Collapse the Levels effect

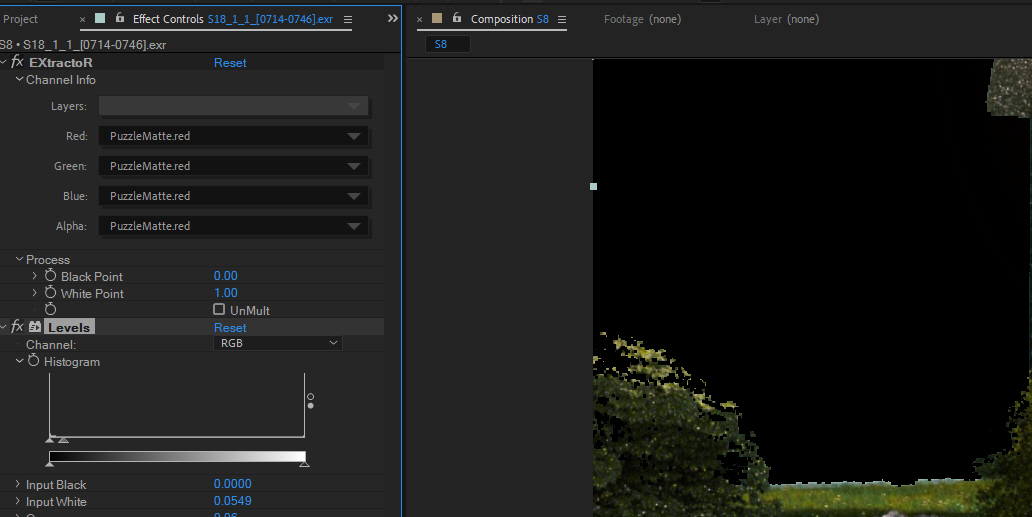pos(3,327)
